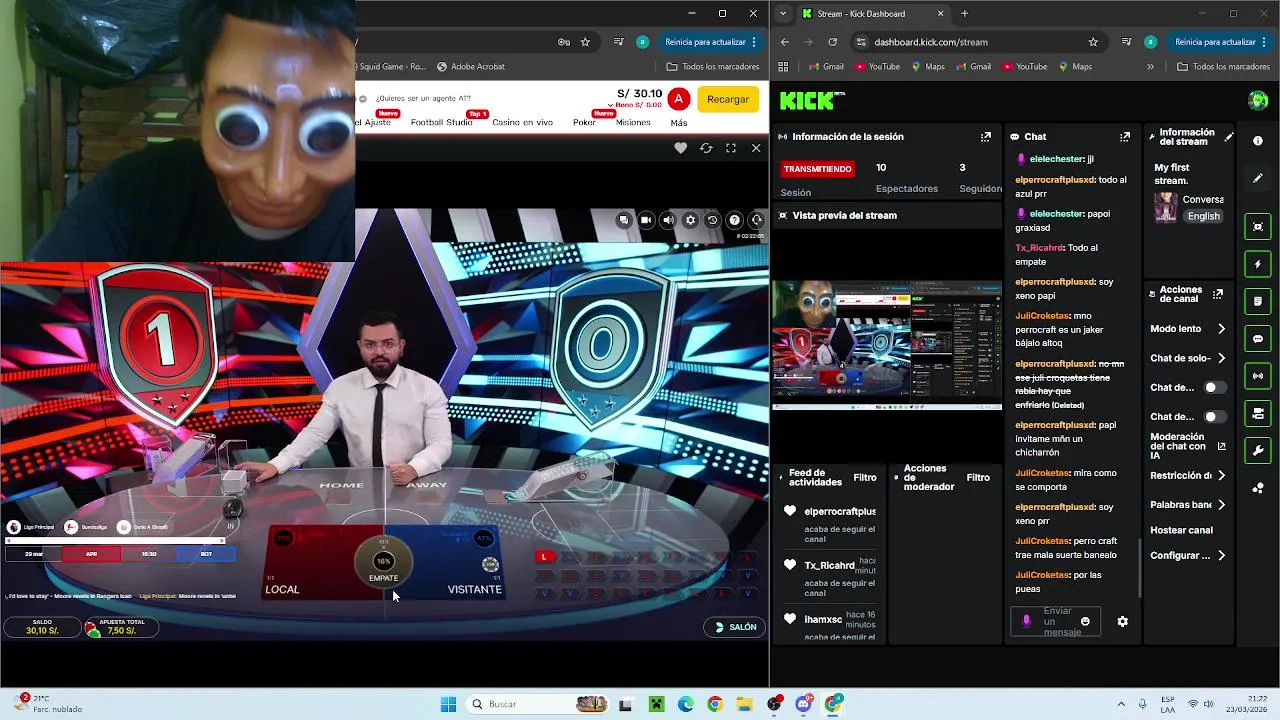Click the stream preview thumbnail
1280x720 pixels.
click(x=886, y=346)
